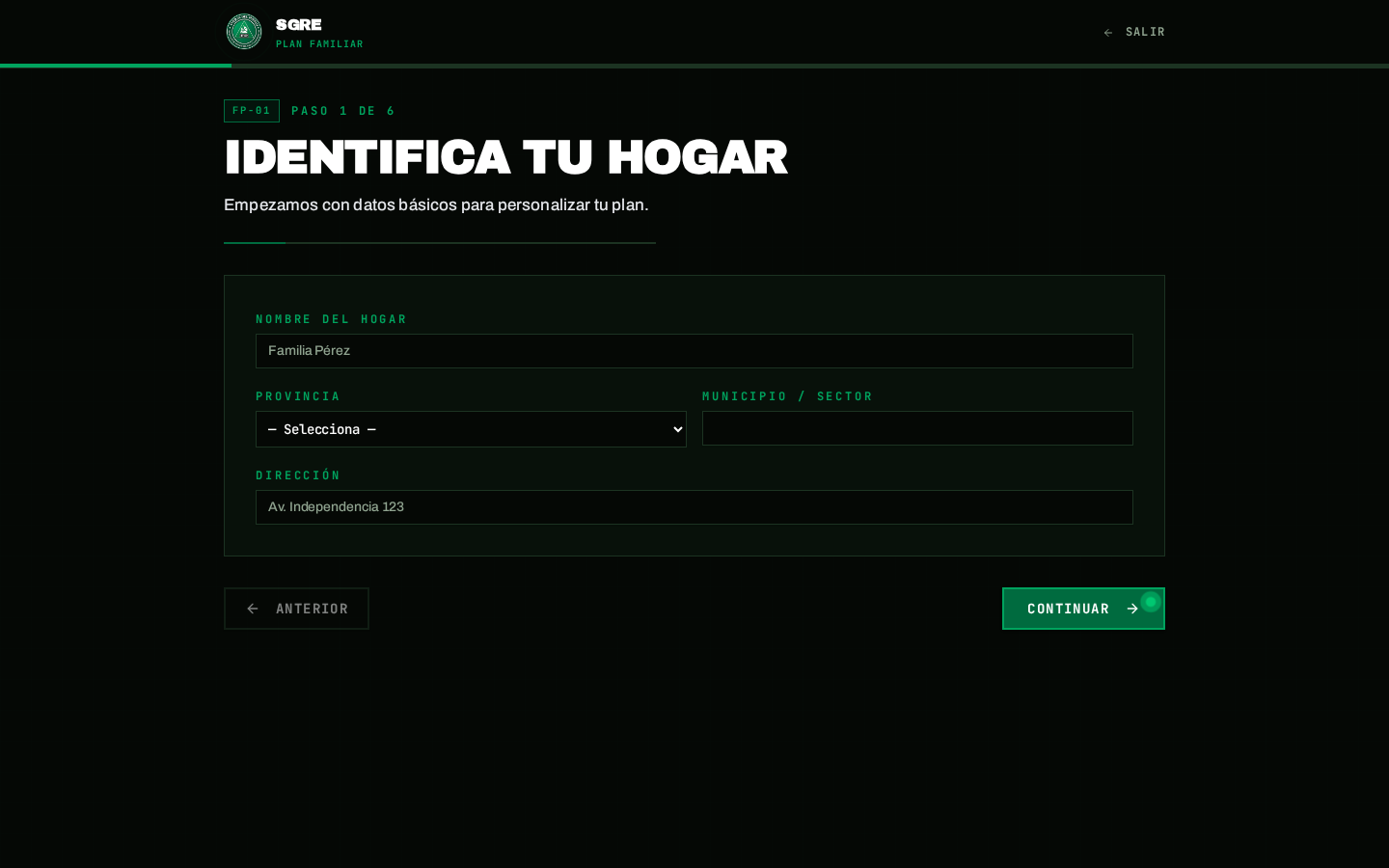Viewport: 1389px width, 868px height.
Task: Click the IDENTIFICA TU HOGAR heading
Action: click(x=505, y=157)
